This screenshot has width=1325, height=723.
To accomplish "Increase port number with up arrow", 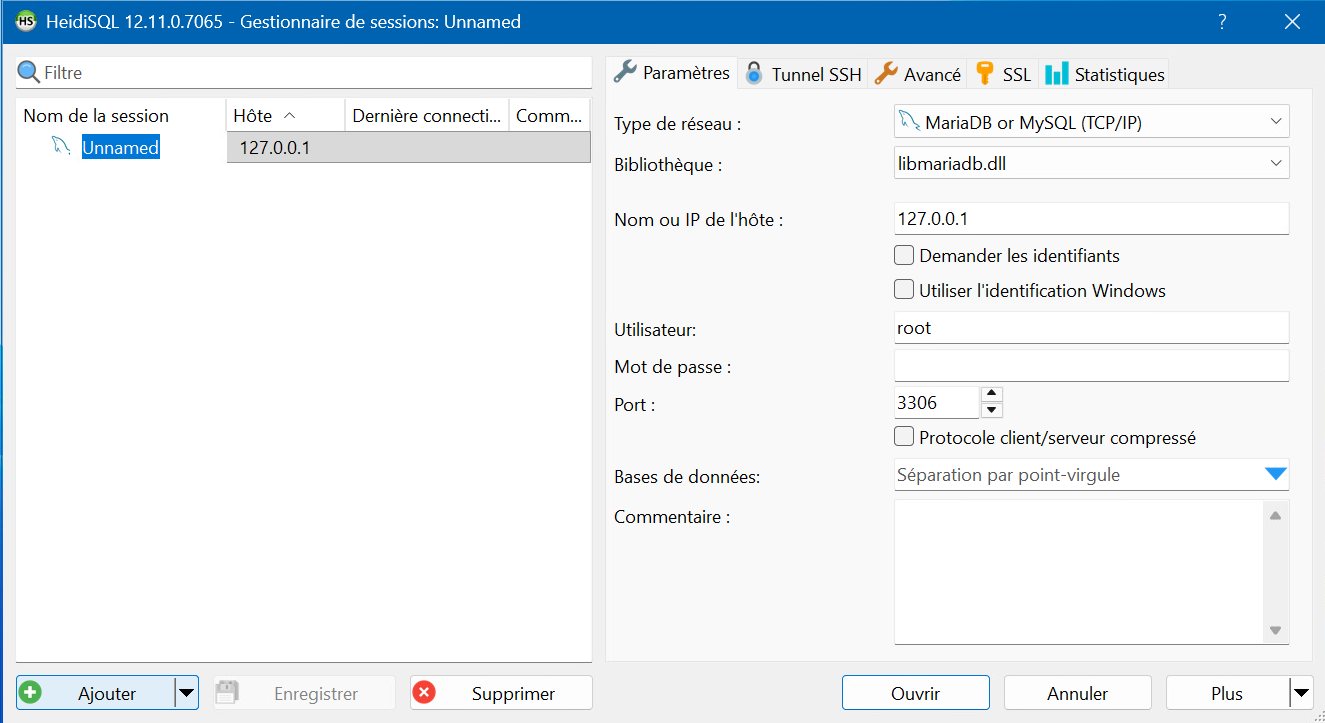I will click(x=991, y=394).
